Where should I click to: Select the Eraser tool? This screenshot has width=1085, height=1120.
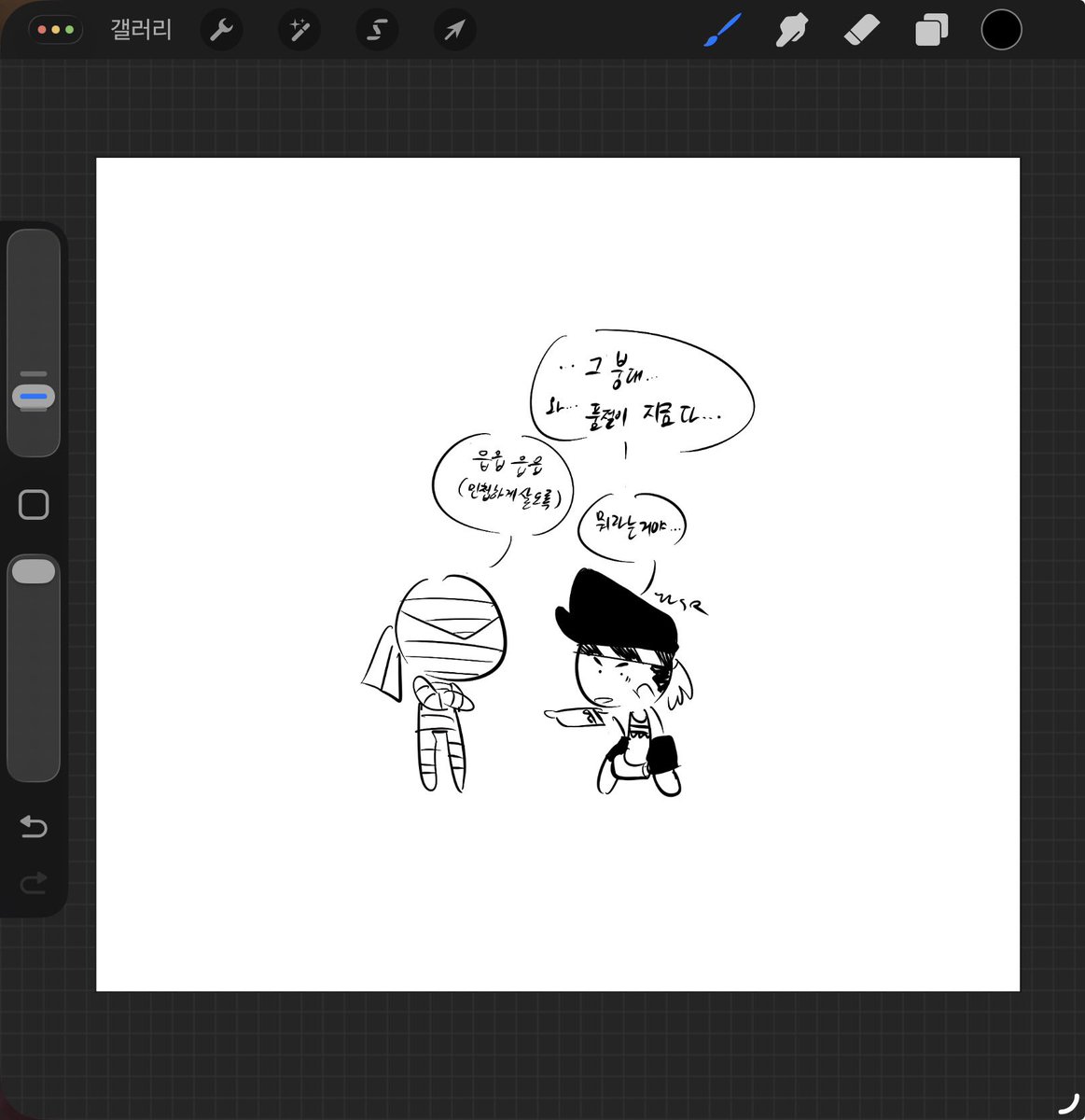point(861,30)
